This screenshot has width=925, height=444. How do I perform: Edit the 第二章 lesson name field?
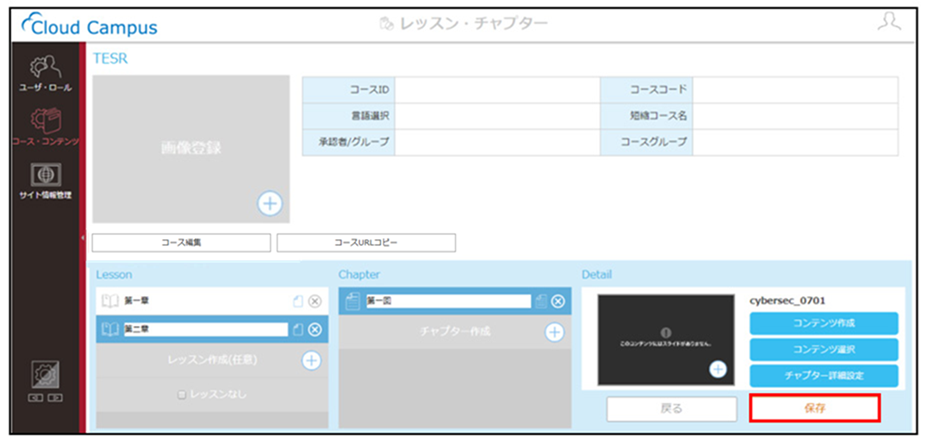pyautogui.click(x=205, y=329)
